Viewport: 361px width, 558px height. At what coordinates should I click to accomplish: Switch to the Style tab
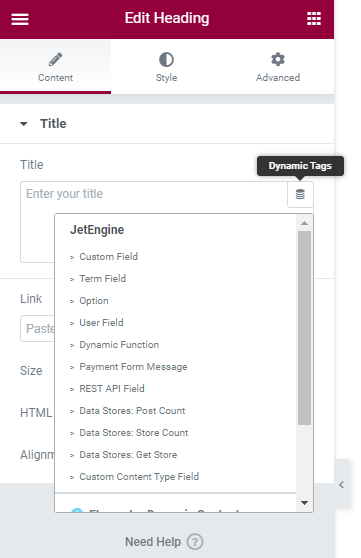click(x=166, y=67)
